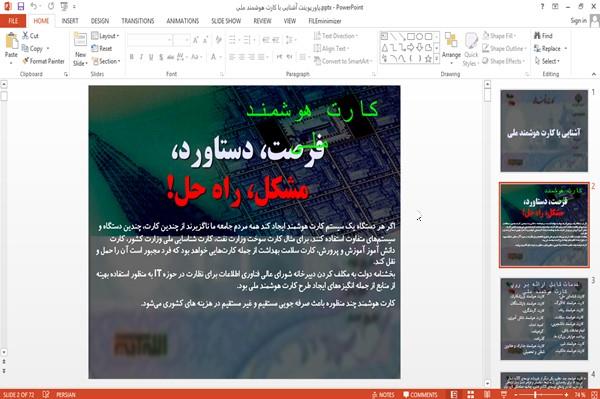Click COMMENTS in status bar

[420, 394]
